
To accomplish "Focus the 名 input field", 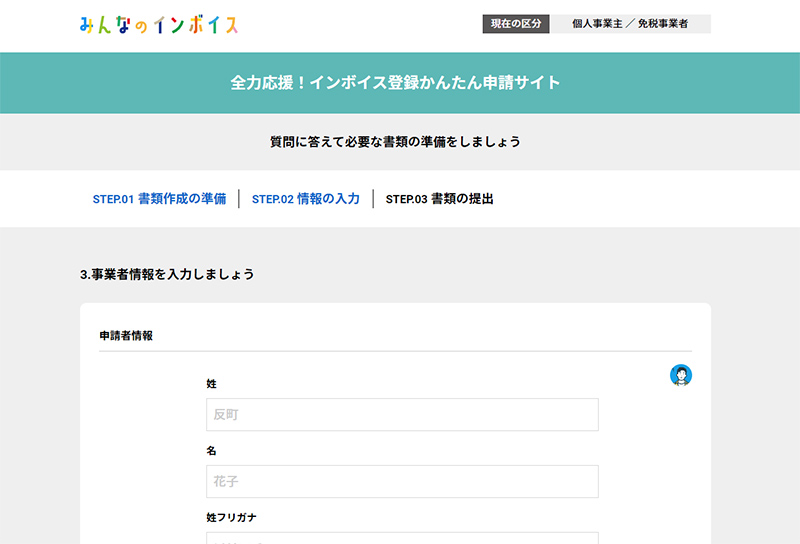I will (402, 481).
